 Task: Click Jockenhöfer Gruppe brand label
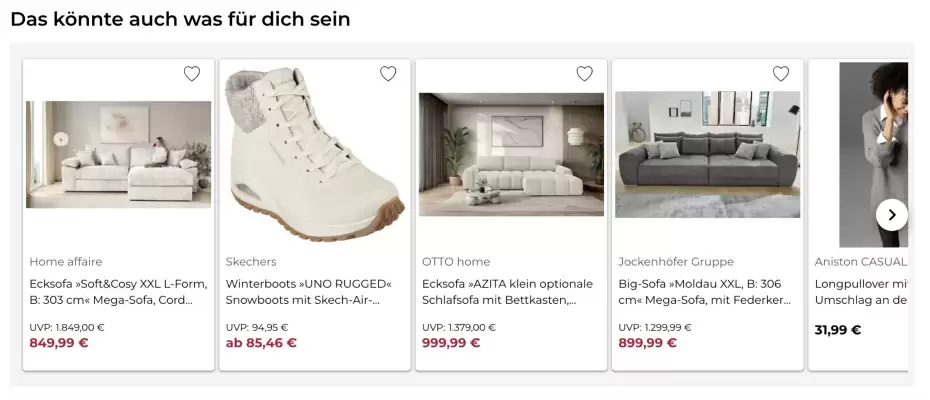(x=676, y=262)
